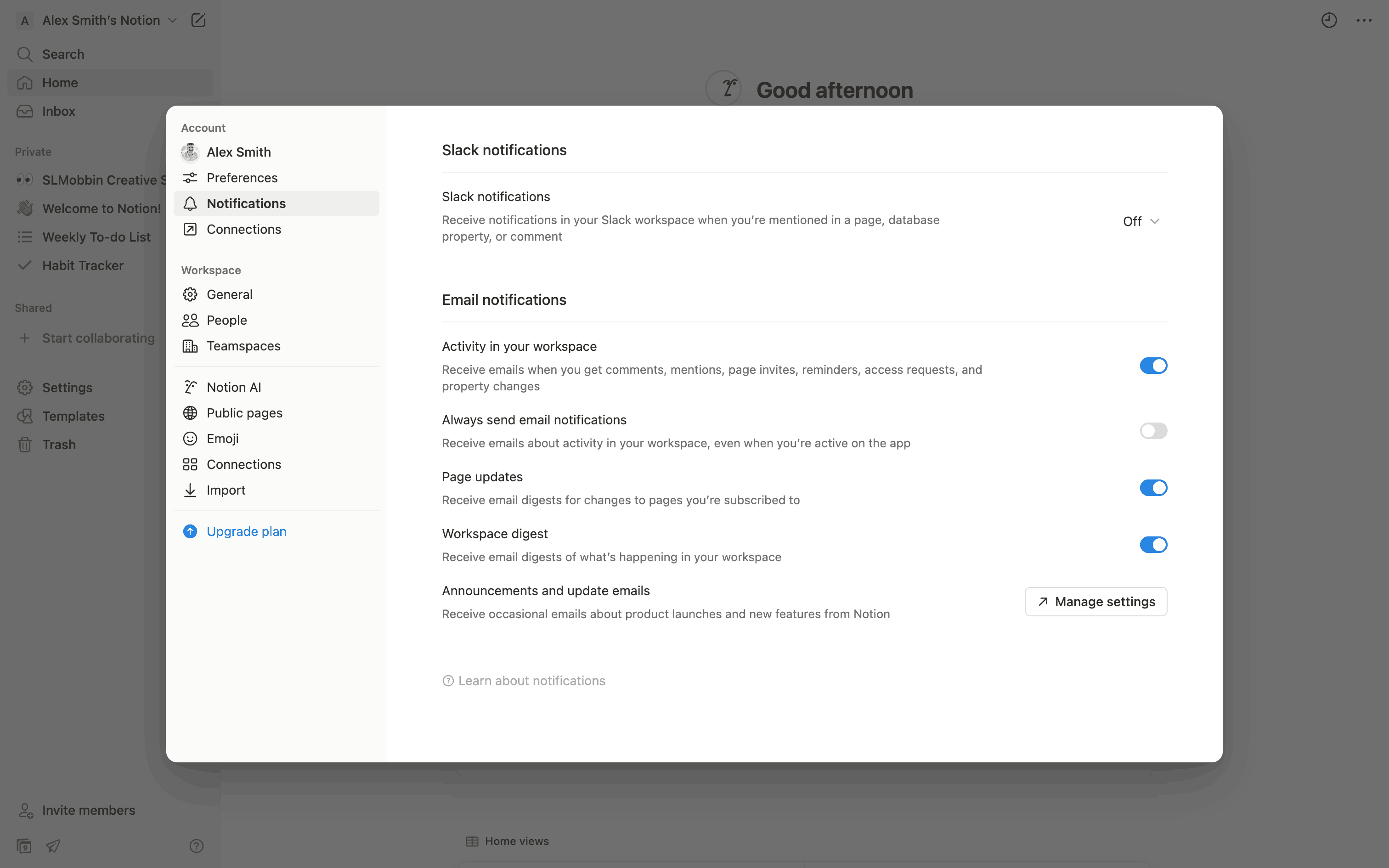Open Slack notifications Off dropdown
This screenshot has width=1389, height=868.
[1141, 221]
